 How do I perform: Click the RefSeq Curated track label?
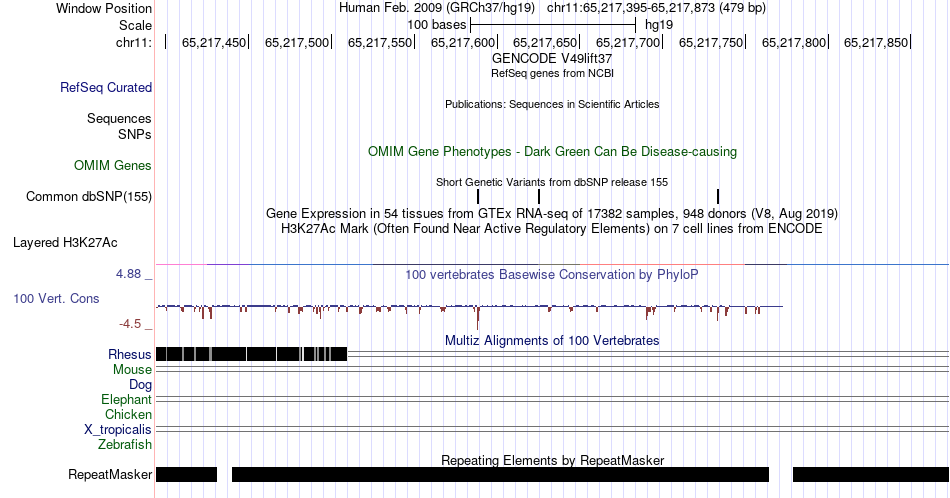pos(106,87)
